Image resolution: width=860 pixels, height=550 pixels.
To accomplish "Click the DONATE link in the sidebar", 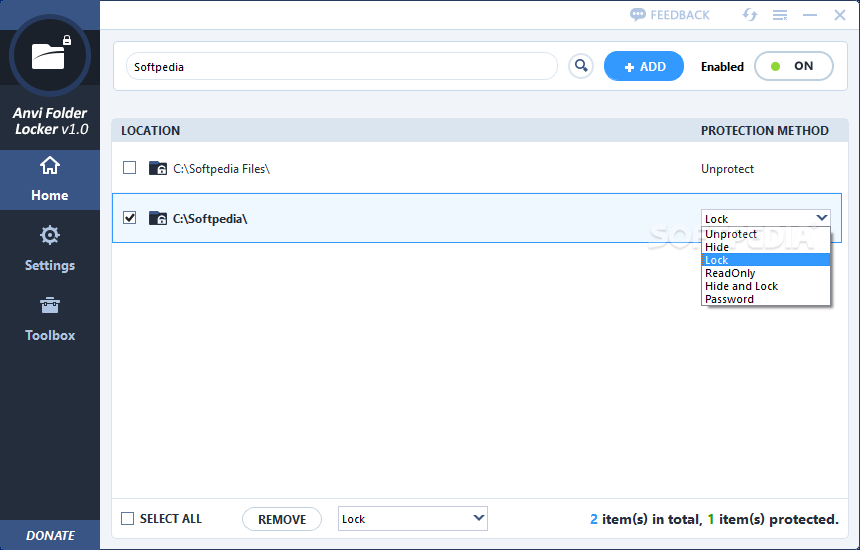I will click(50, 535).
